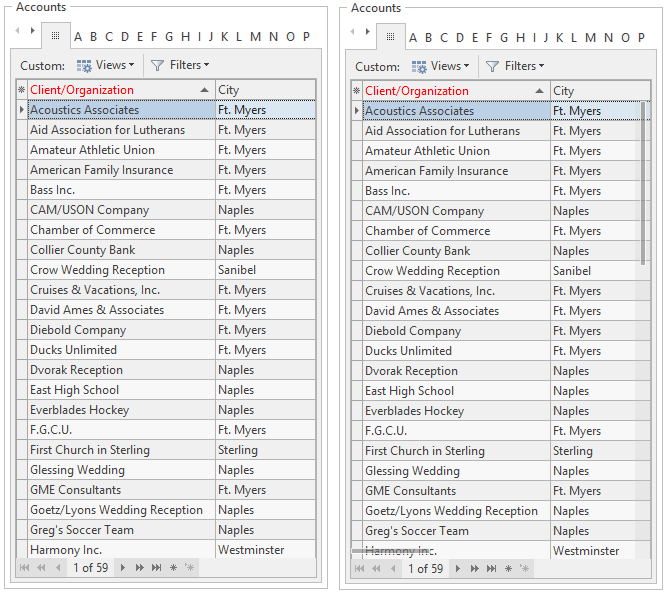Go to first record in right panel navigator
670x596 pixels.
coord(359,569)
